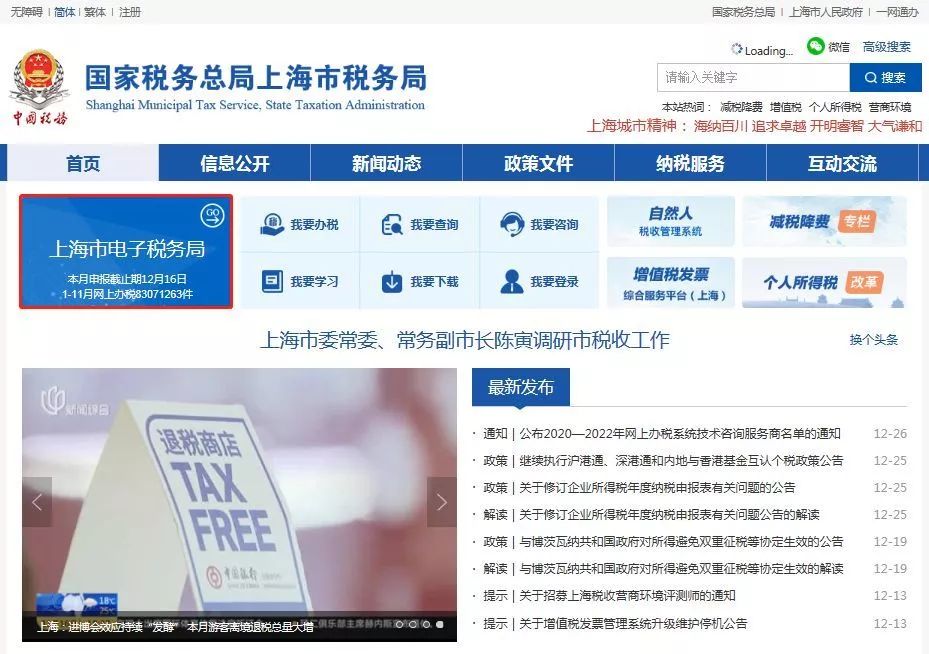Viewport: 929px width, 654px height.
Task: Click the 搜索 search button
Action: [885, 78]
